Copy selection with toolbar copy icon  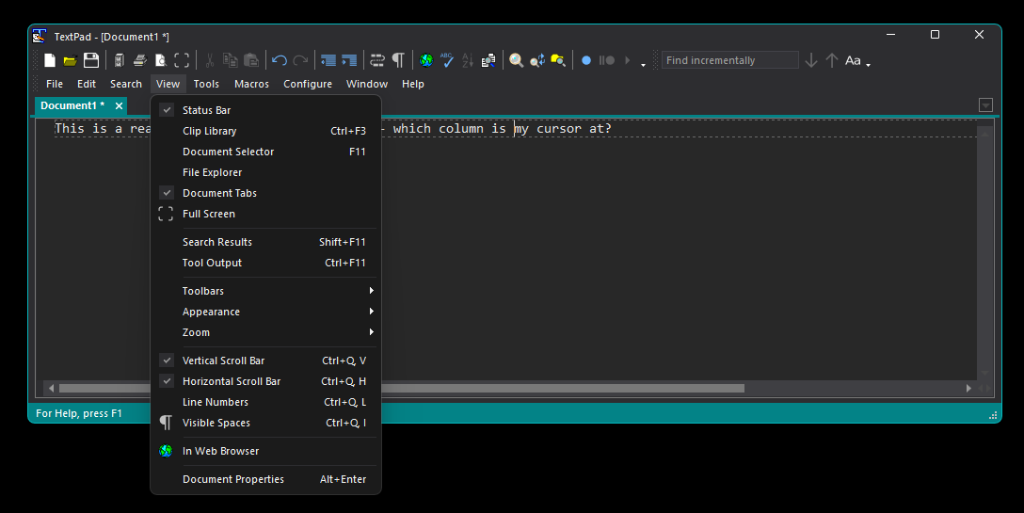click(x=230, y=60)
